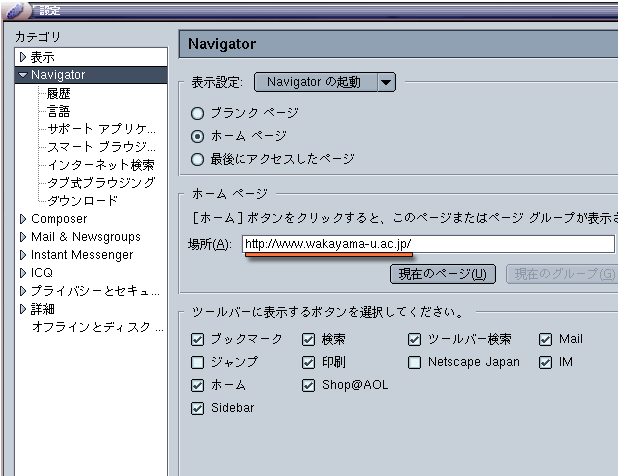This screenshot has width=618, height=476.
Task: Uncheck the Mail checkbox
Action: pos(545,339)
